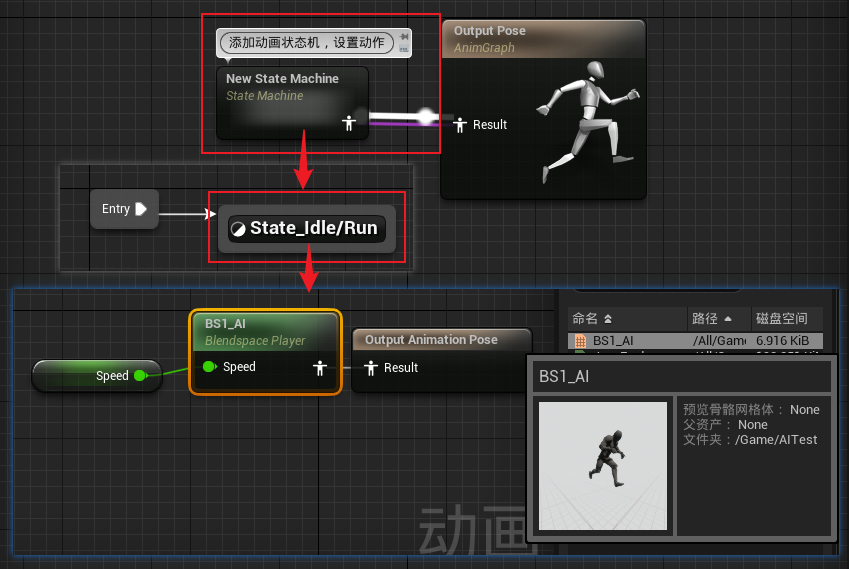The image size is (849, 569).
Task: Sort assets by 命名 column
Action: (x=628, y=319)
